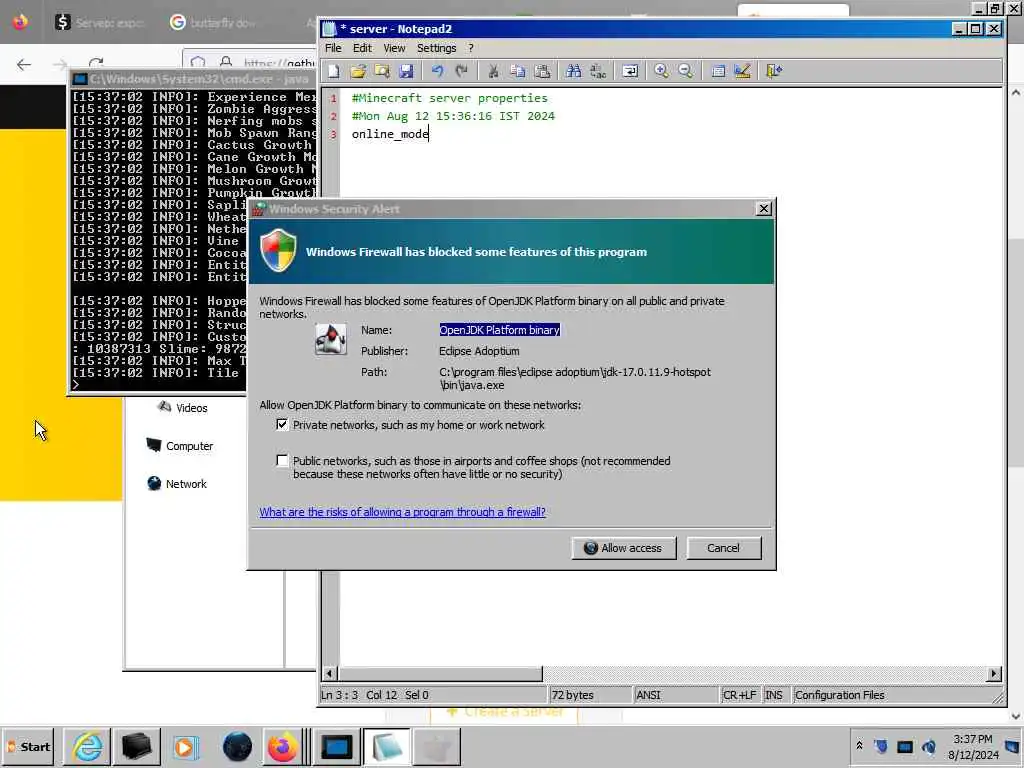Open the Settings menu in Notepad2
Viewport: 1024px width, 768px height.
coord(436,48)
